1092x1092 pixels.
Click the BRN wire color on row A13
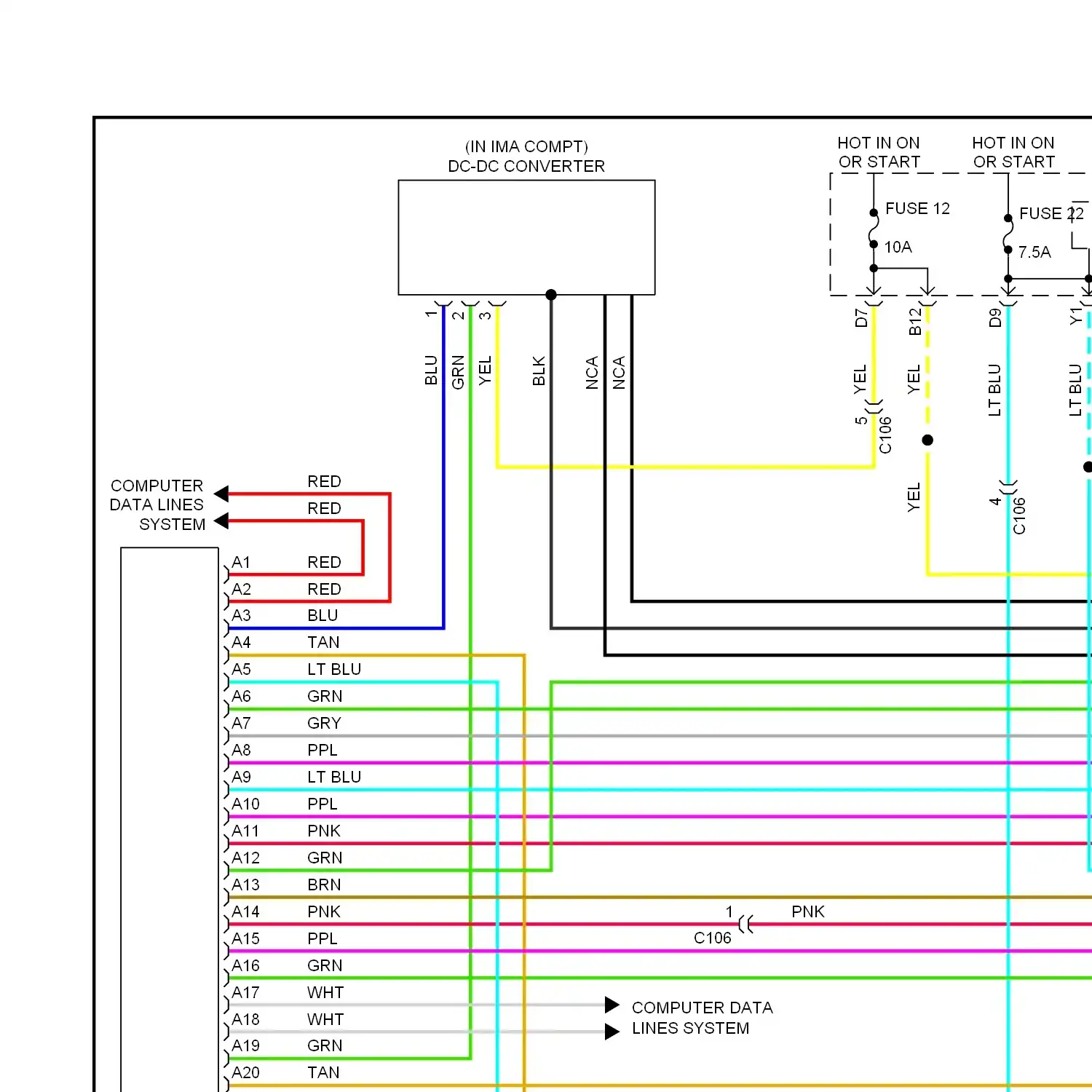[x=324, y=885]
